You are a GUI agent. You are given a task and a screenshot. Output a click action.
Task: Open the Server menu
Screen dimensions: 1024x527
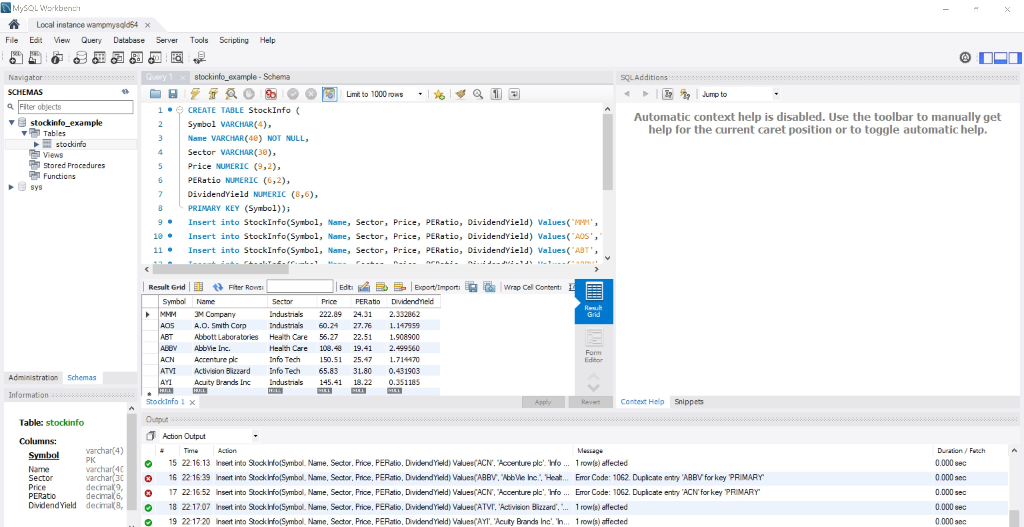point(167,40)
